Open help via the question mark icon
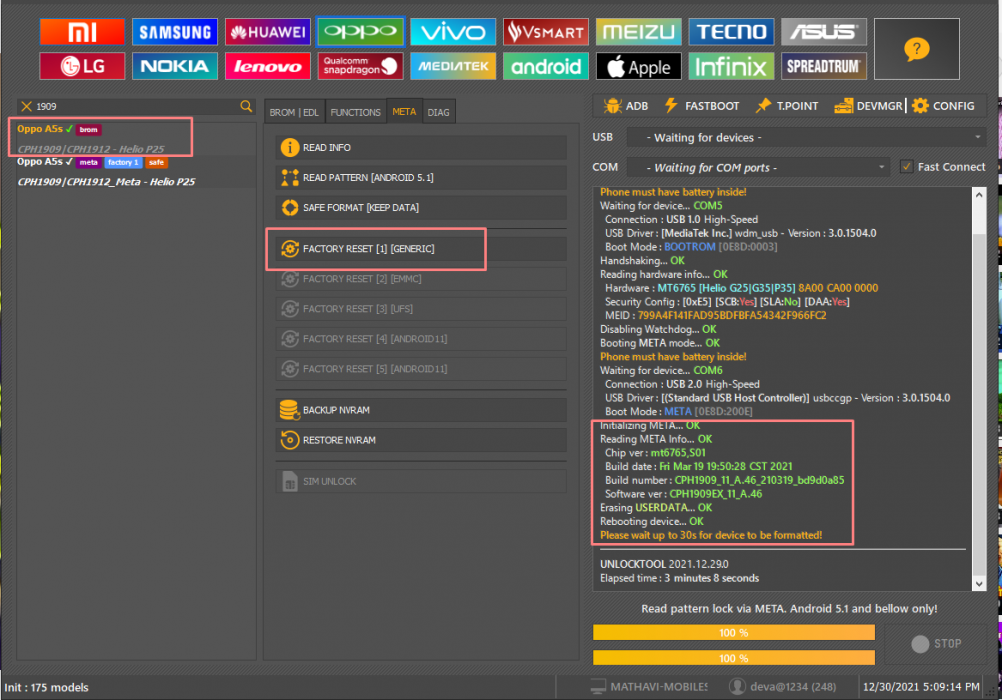 [916, 49]
